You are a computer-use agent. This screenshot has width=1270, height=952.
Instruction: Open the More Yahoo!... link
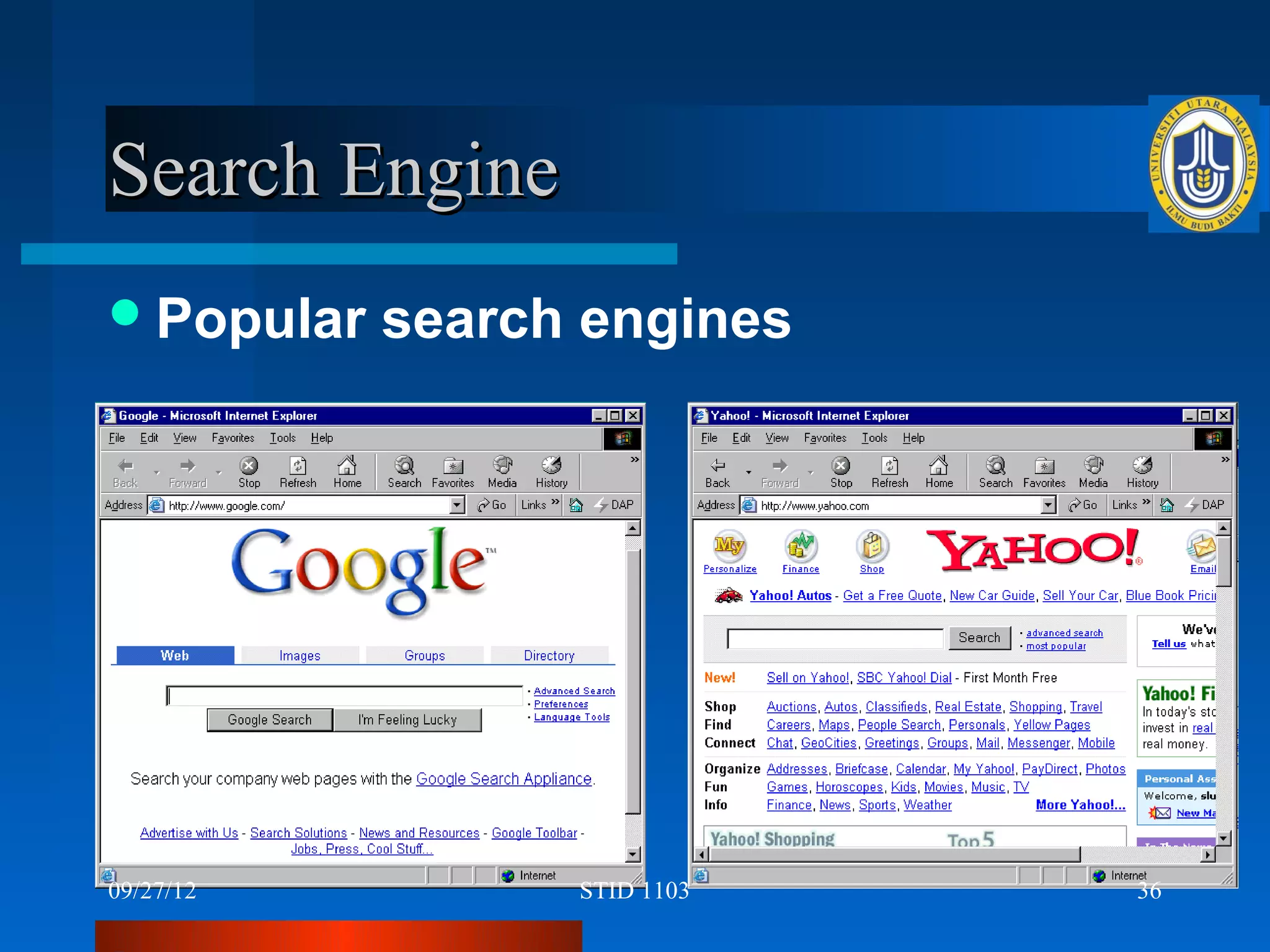[x=1080, y=804]
